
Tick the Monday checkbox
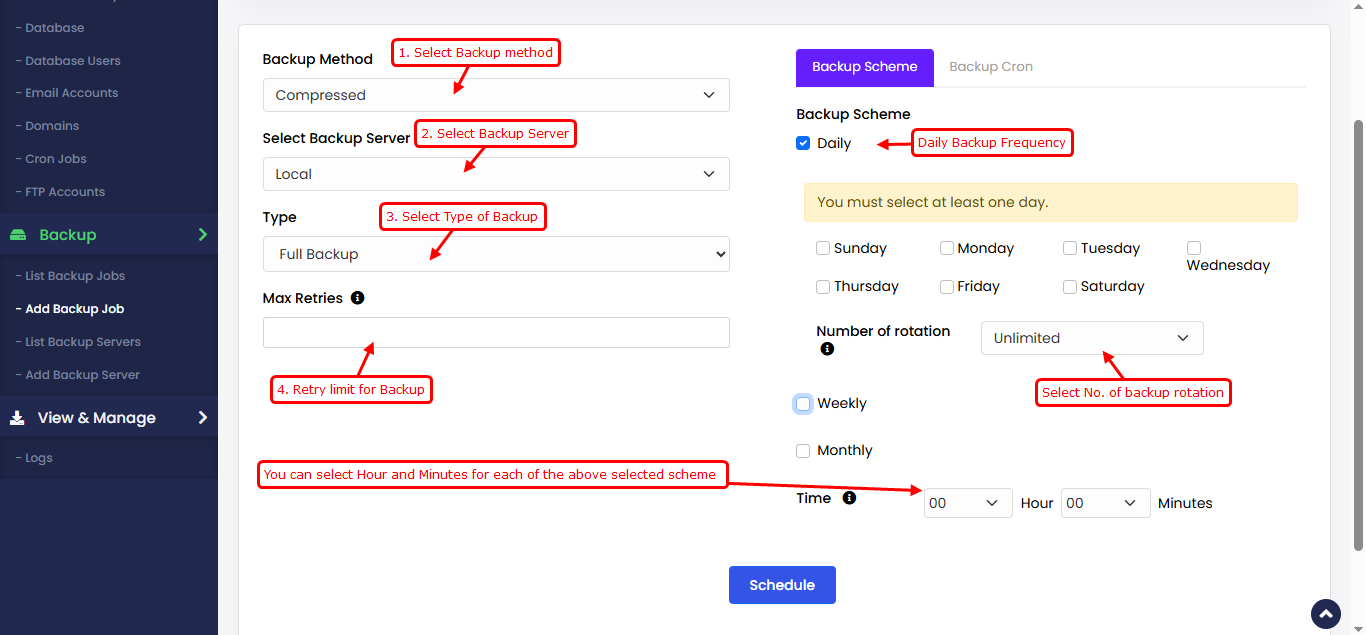point(946,248)
